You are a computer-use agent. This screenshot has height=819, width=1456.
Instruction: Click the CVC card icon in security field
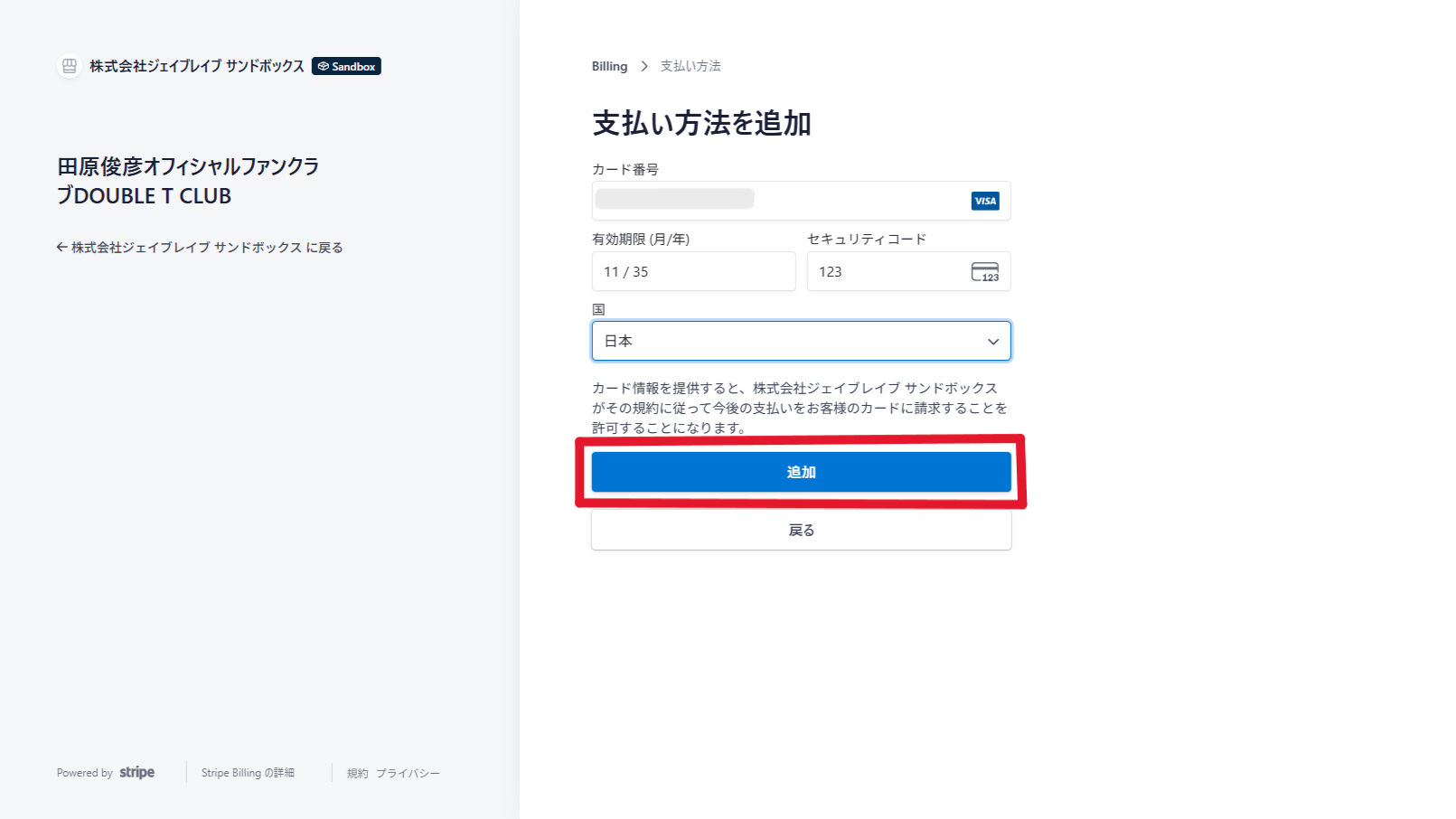click(x=984, y=272)
